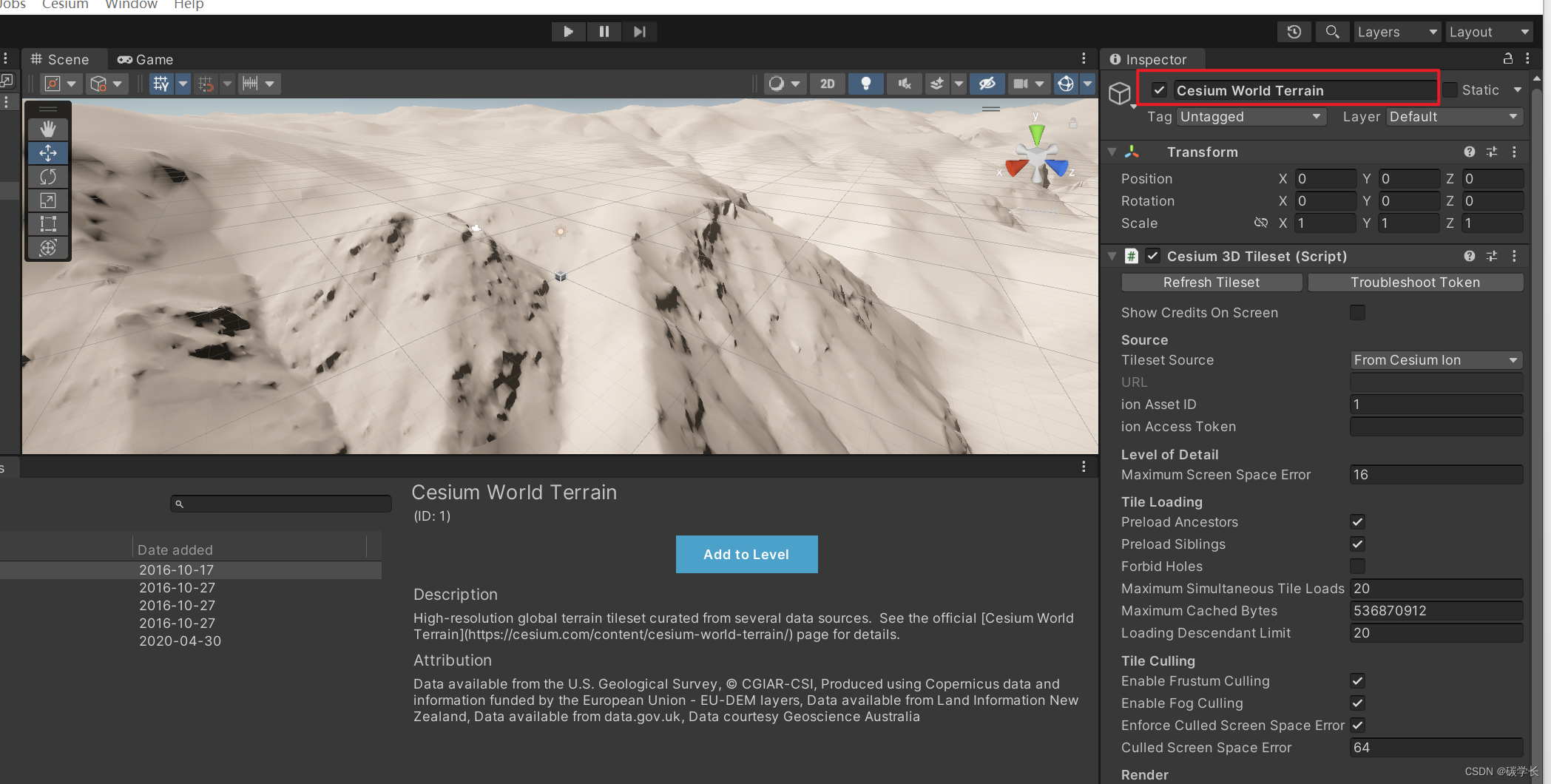The height and width of the screenshot is (784, 1551).
Task: Open the Static options dropdown arrow
Action: point(1518,89)
